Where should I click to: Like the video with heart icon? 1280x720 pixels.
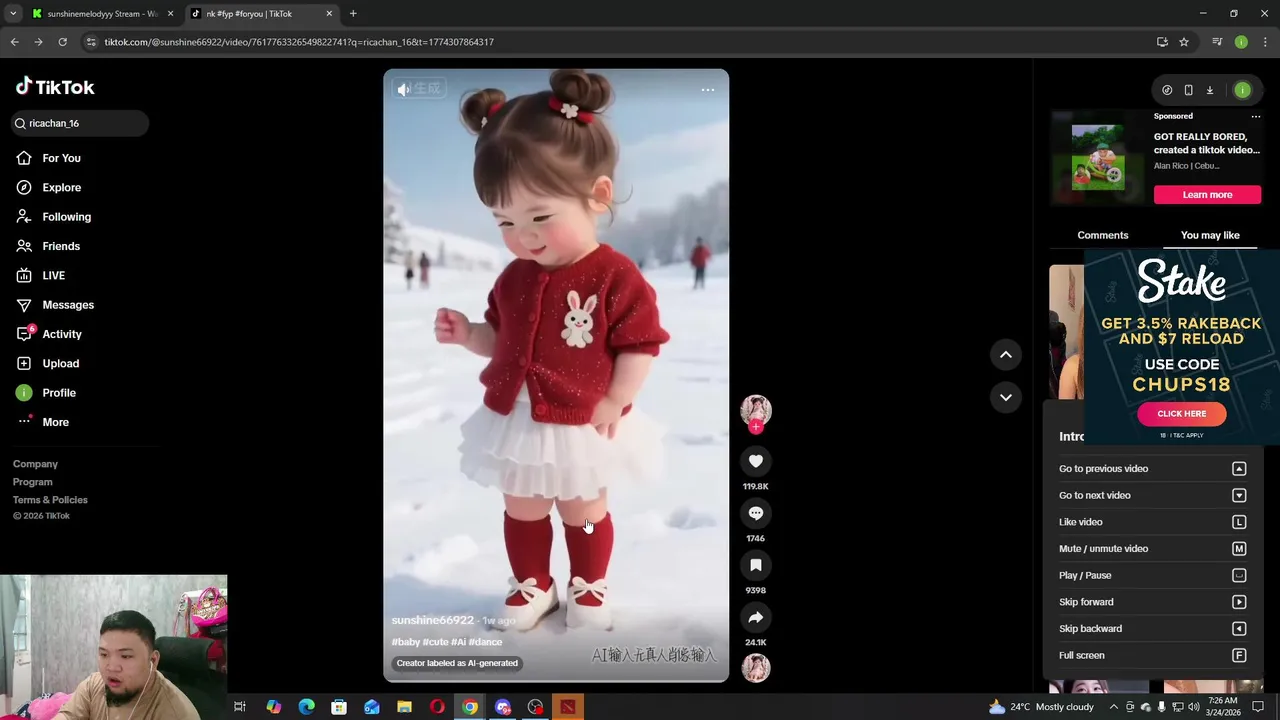(x=756, y=461)
